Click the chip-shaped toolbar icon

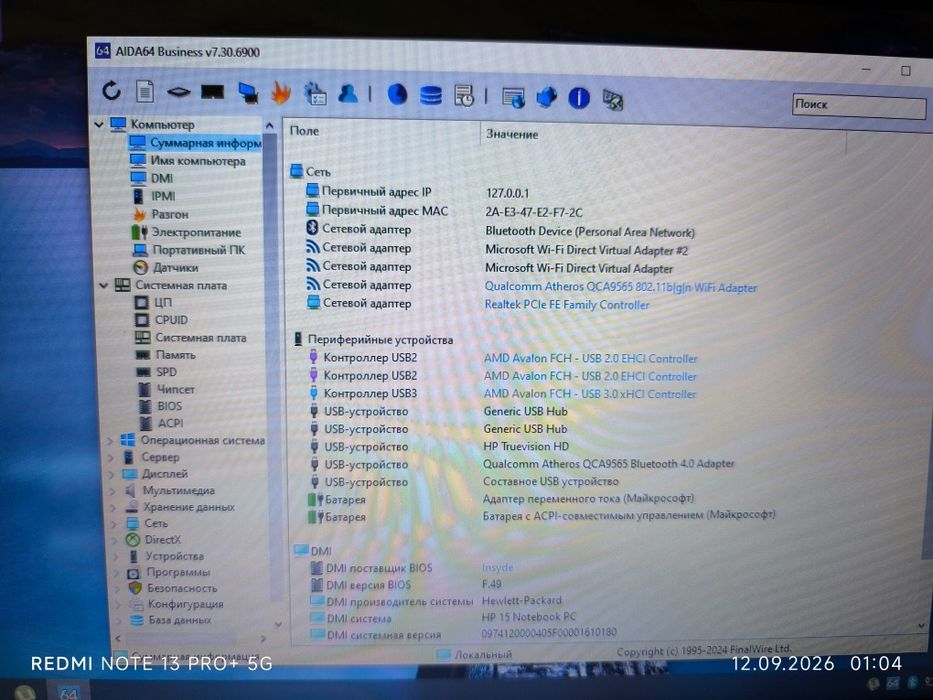(x=179, y=92)
